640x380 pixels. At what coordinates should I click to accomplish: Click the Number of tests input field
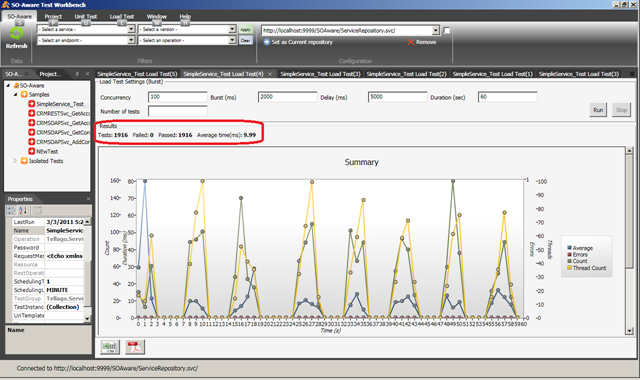178,111
